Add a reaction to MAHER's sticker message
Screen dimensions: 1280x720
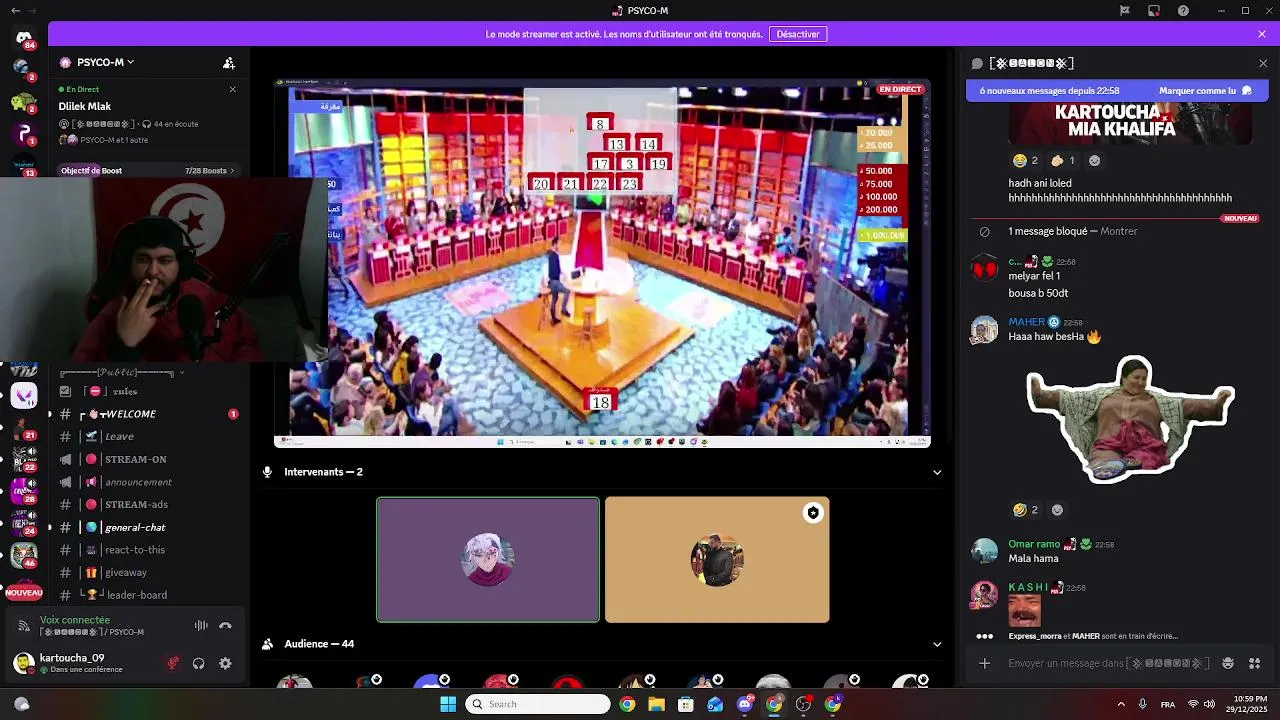pos(1057,510)
